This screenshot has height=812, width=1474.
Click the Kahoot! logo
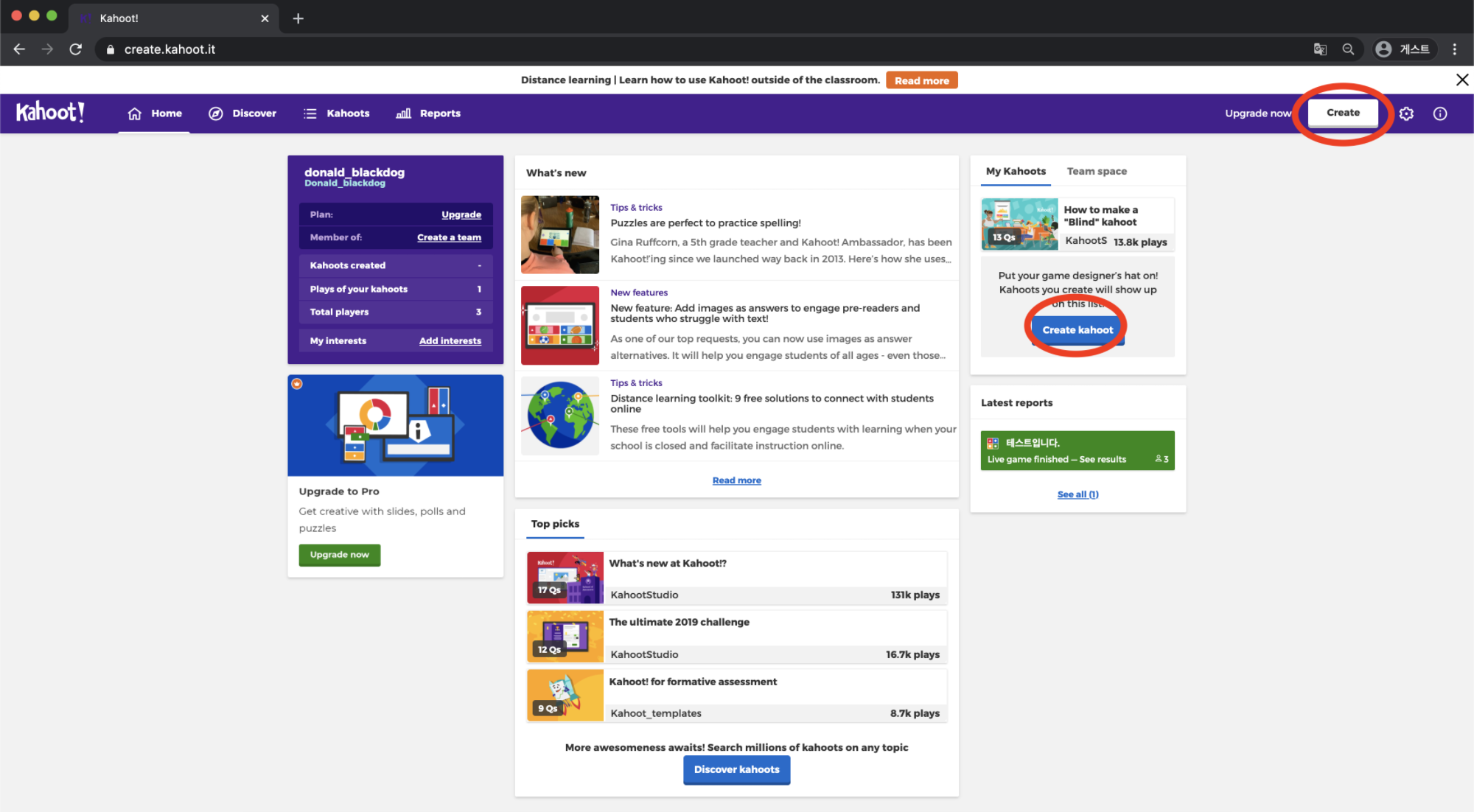tap(50, 113)
